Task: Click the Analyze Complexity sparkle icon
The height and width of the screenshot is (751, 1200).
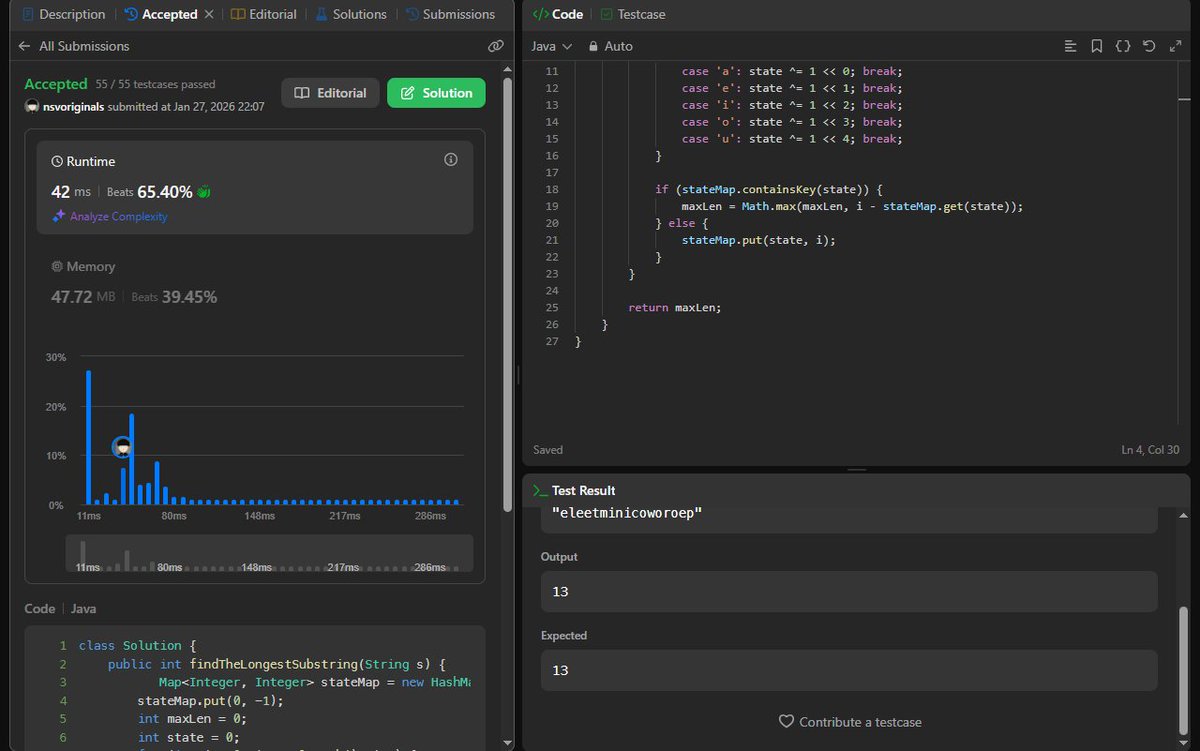Action: [x=58, y=217]
